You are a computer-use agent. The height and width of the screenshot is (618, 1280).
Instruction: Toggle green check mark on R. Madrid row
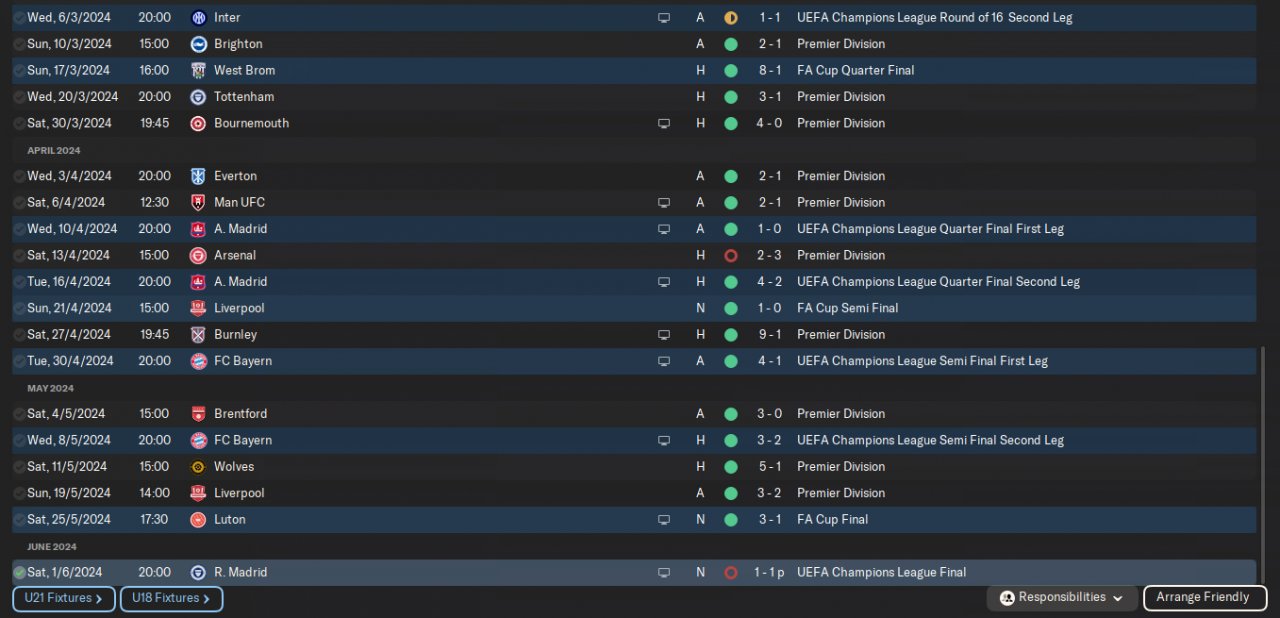(x=19, y=573)
